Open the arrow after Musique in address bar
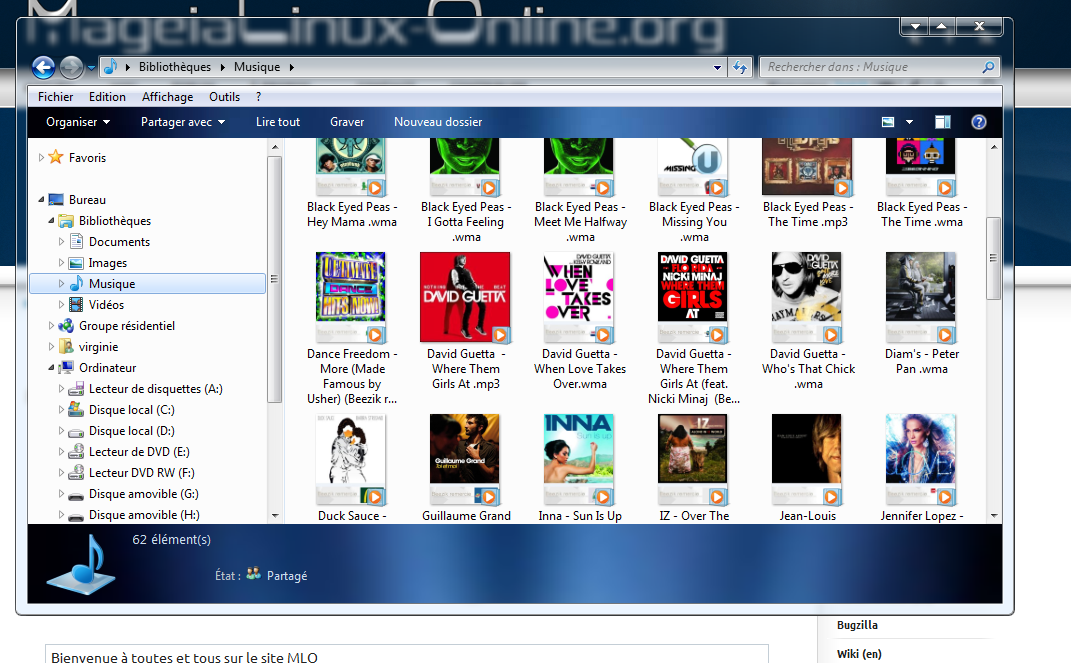This screenshot has height=663, width=1071. 292,67
